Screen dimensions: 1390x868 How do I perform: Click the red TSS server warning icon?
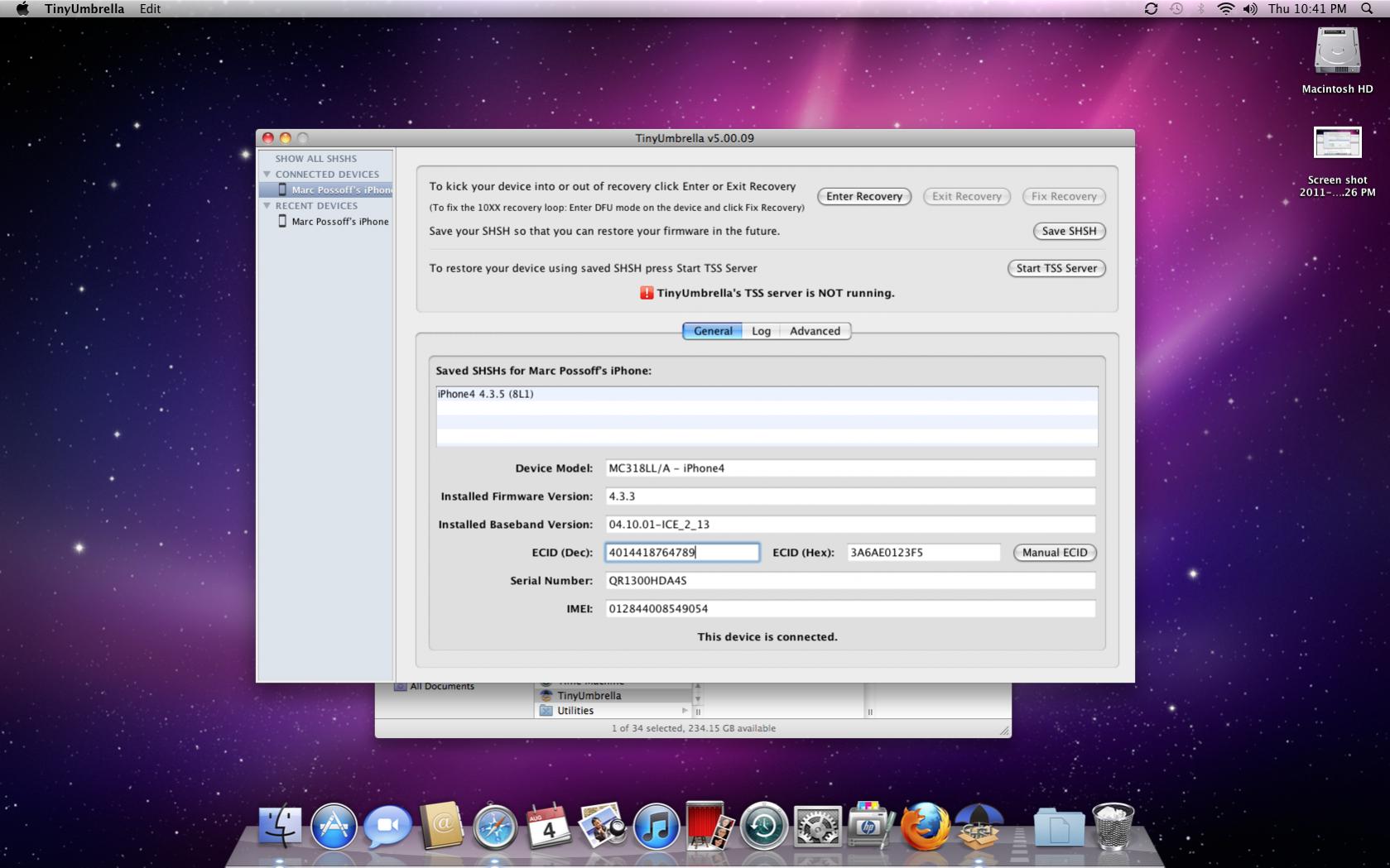[647, 293]
